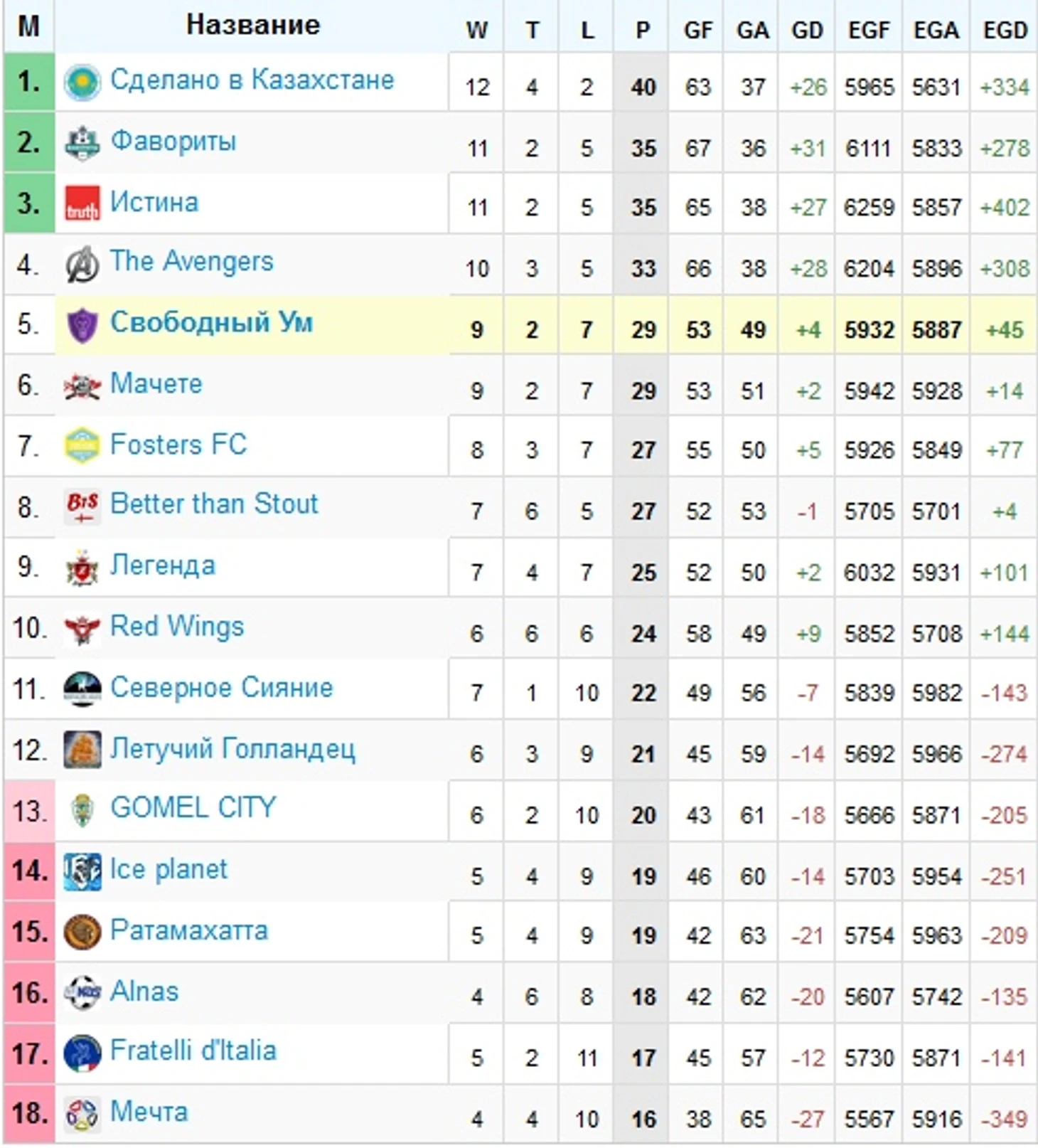Click The Avengers logo icon
The width and height of the screenshot is (1038, 1148).
82,265
